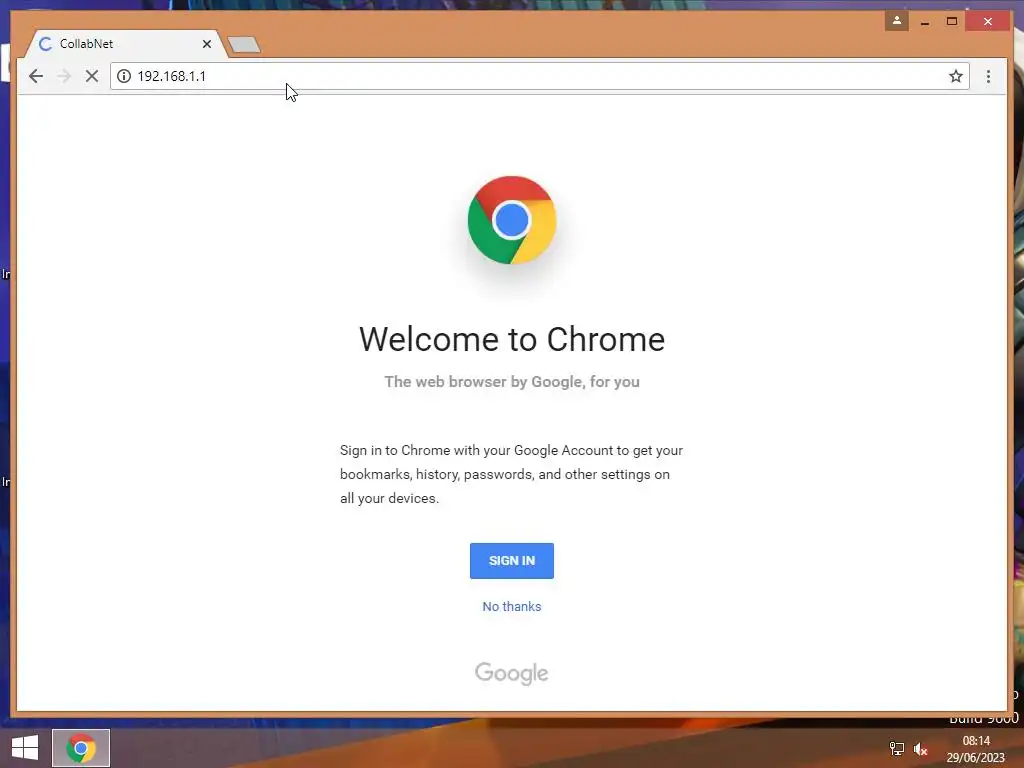Image resolution: width=1024 pixels, height=768 pixels.
Task: Go back using the back arrow
Action: [x=36, y=76]
